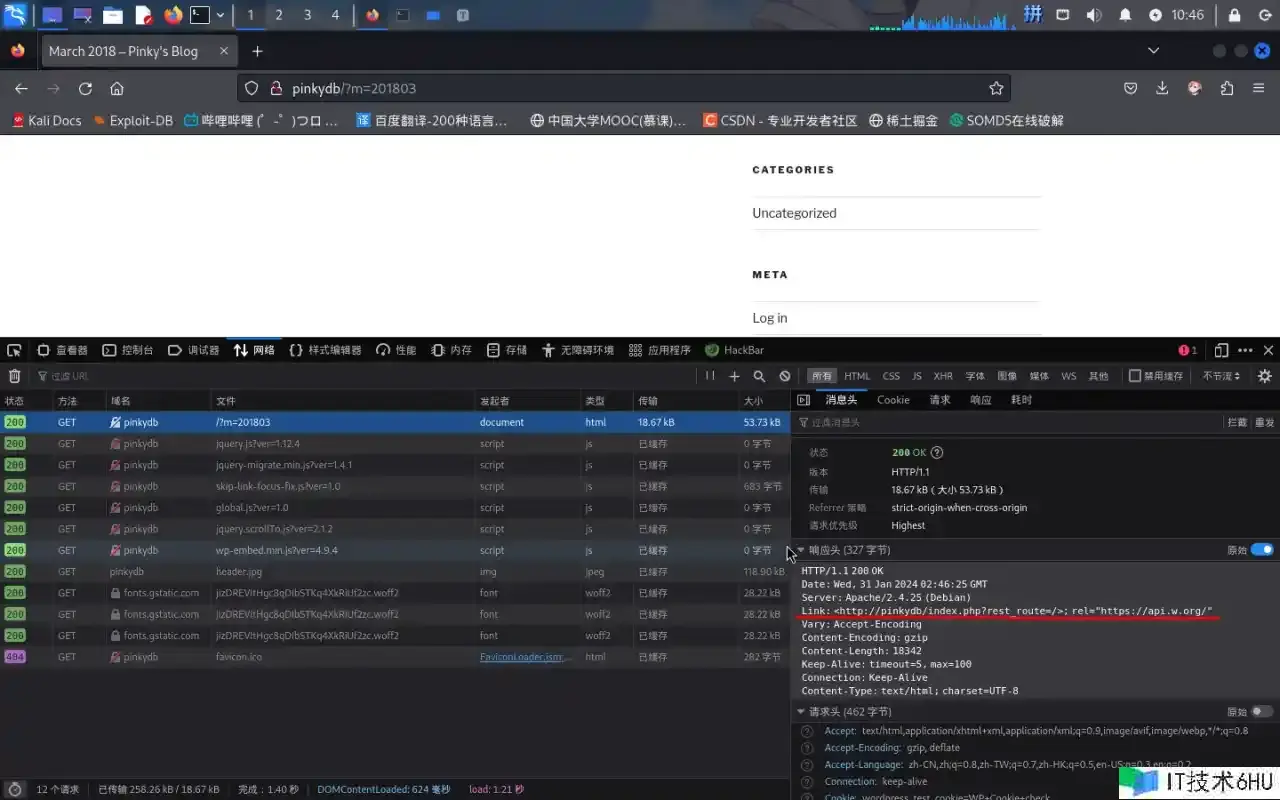Open request blocking icon in network toolbar
1280x800 pixels.
[x=785, y=376]
